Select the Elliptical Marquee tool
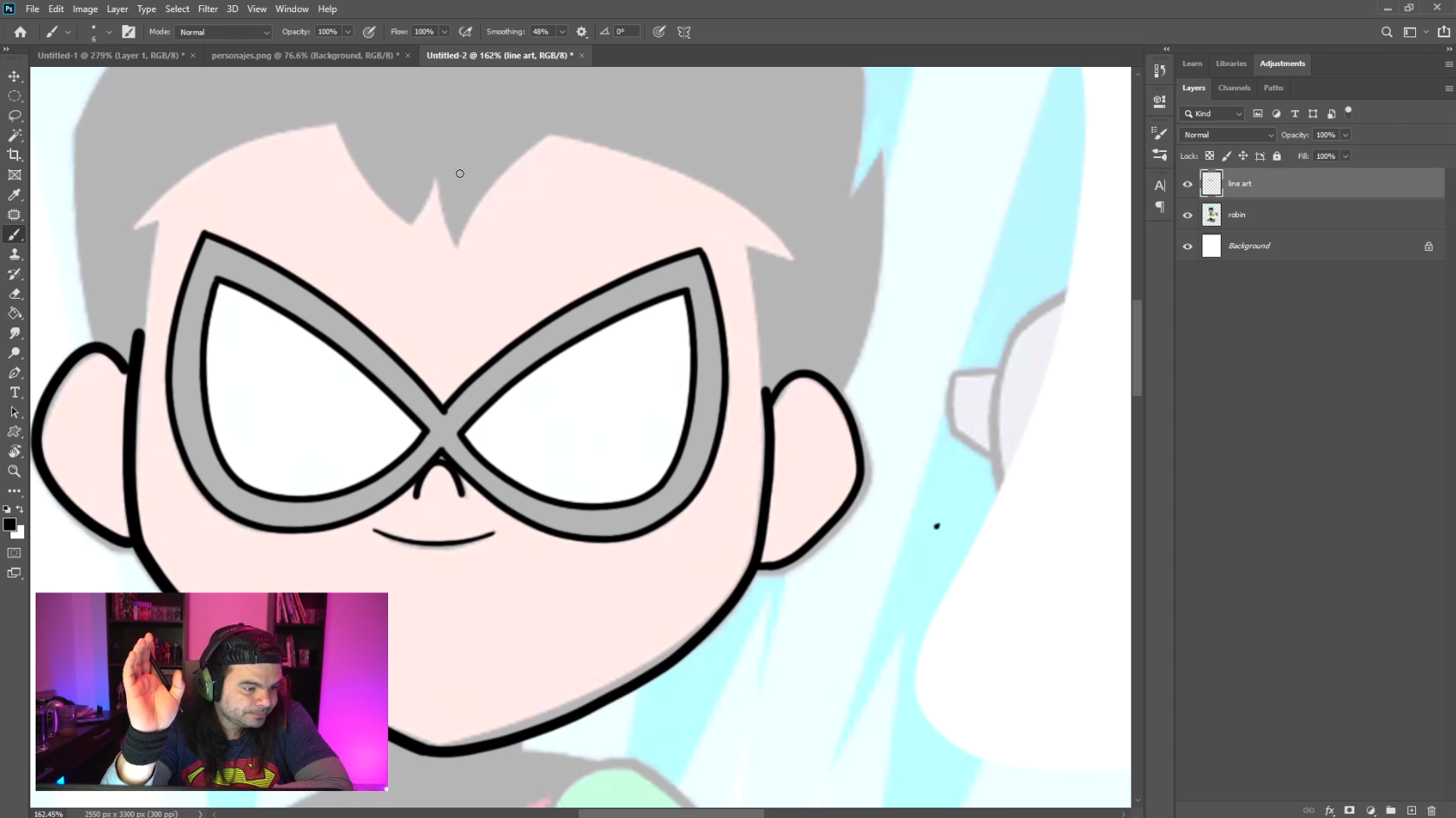The width and height of the screenshot is (1456, 818). coord(15,96)
